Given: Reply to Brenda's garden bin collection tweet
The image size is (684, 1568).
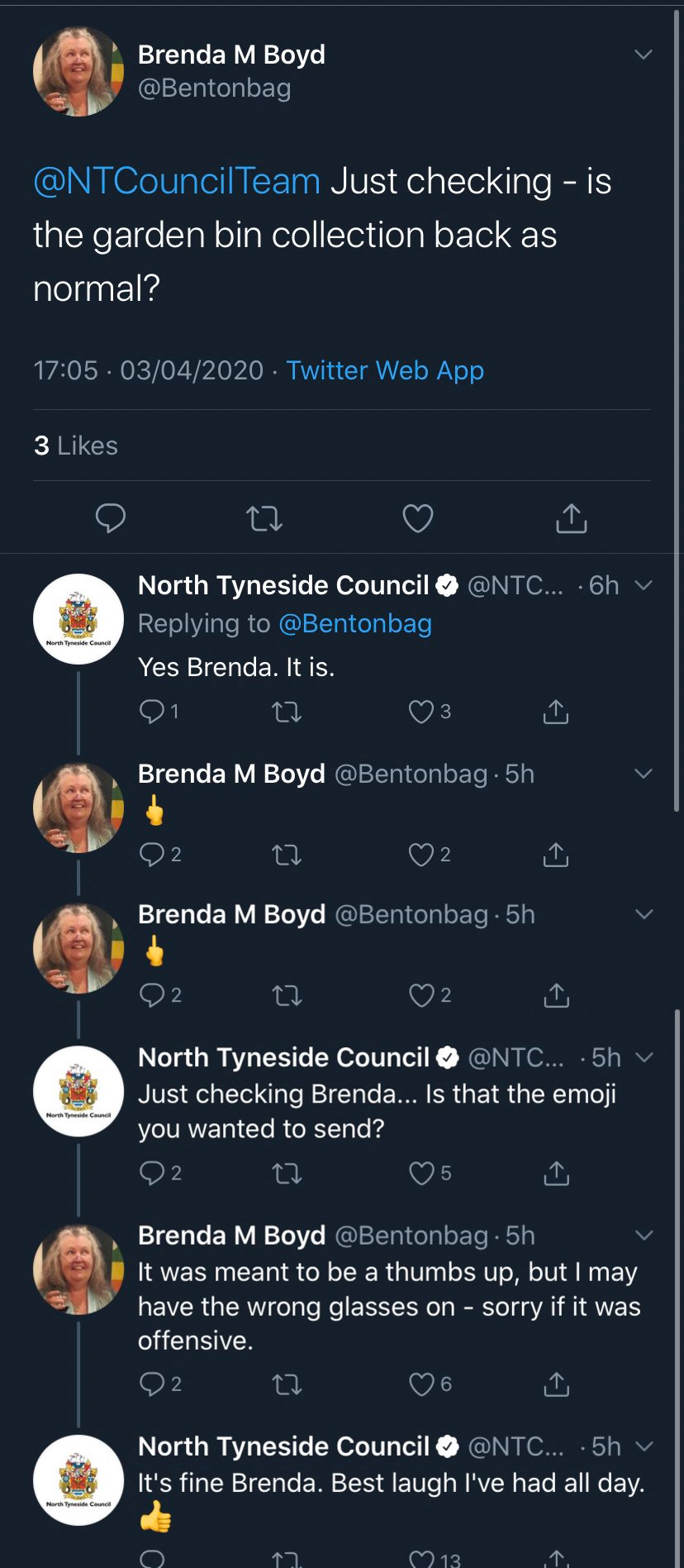Looking at the screenshot, I should pyautogui.click(x=111, y=518).
